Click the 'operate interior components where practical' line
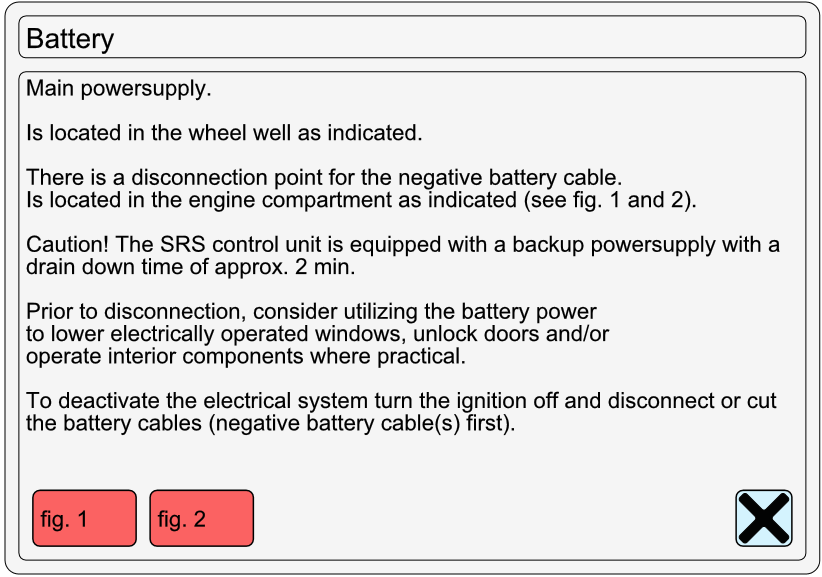The width and height of the screenshot is (822, 577). pos(246,357)
